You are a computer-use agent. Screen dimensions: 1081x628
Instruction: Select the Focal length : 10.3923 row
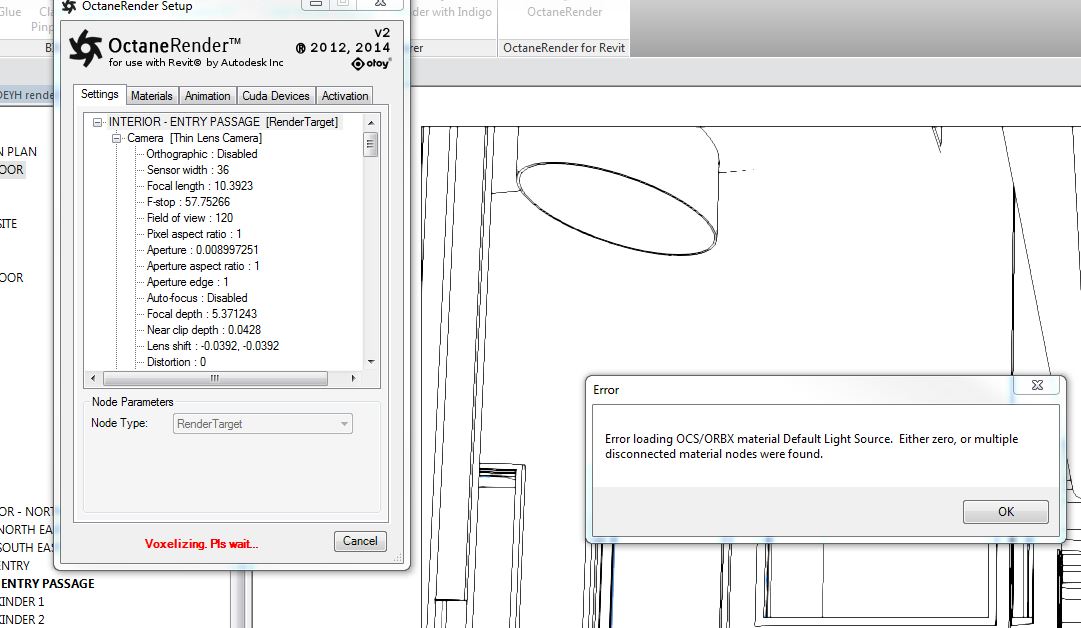pos(200,186)
